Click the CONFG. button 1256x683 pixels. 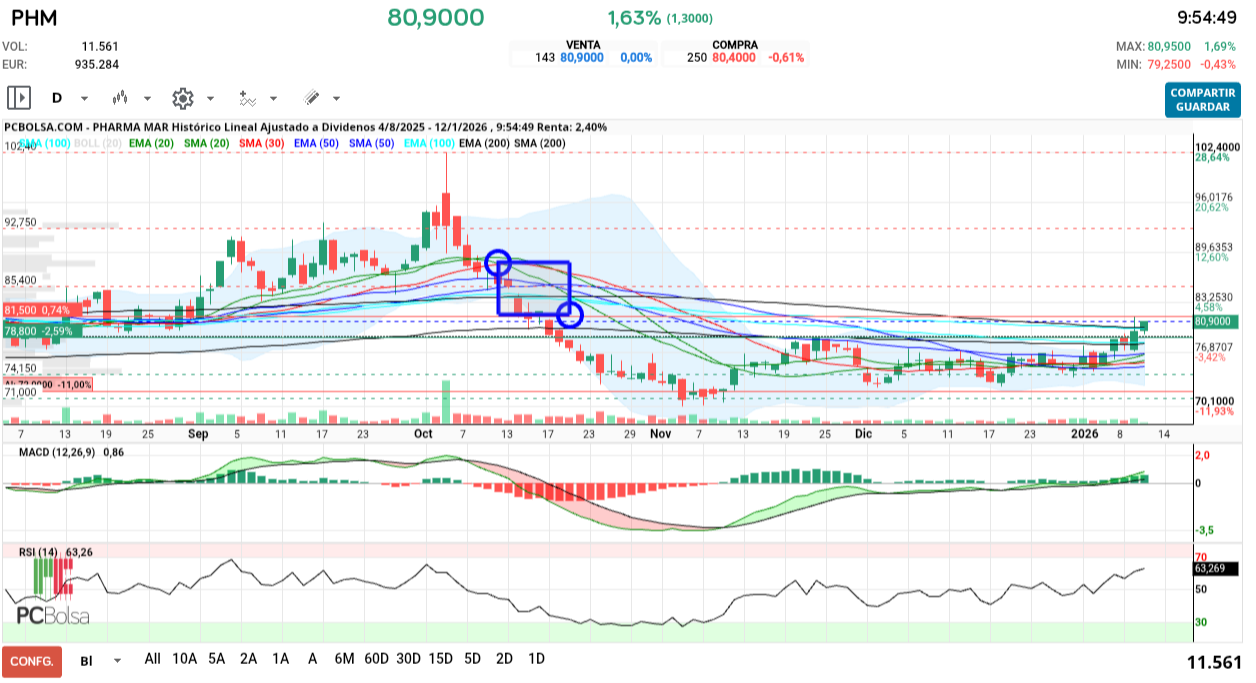click(x=31, y=660)
